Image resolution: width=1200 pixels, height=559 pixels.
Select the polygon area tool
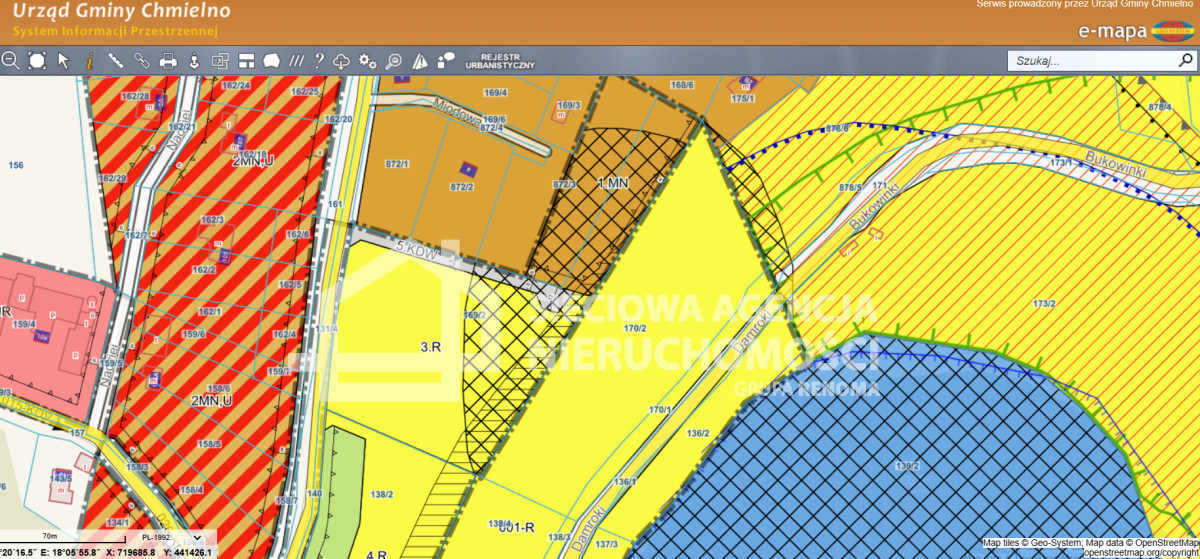[x=271, y=60]
